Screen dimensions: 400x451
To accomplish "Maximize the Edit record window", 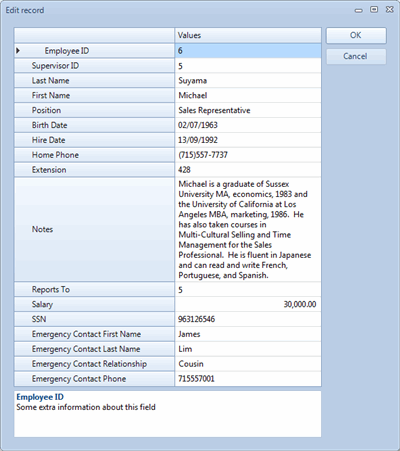I will pos(374,10).
